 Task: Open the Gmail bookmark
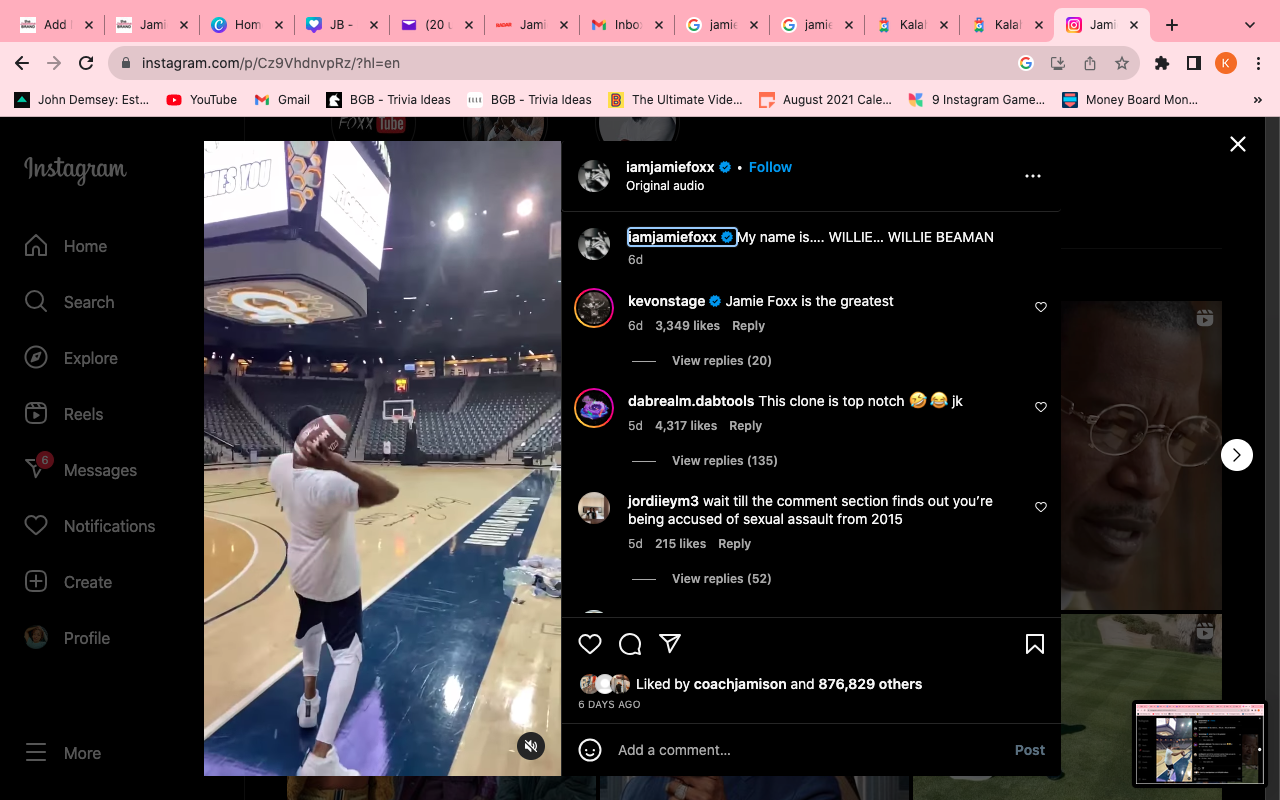click(x=282, y=100)
